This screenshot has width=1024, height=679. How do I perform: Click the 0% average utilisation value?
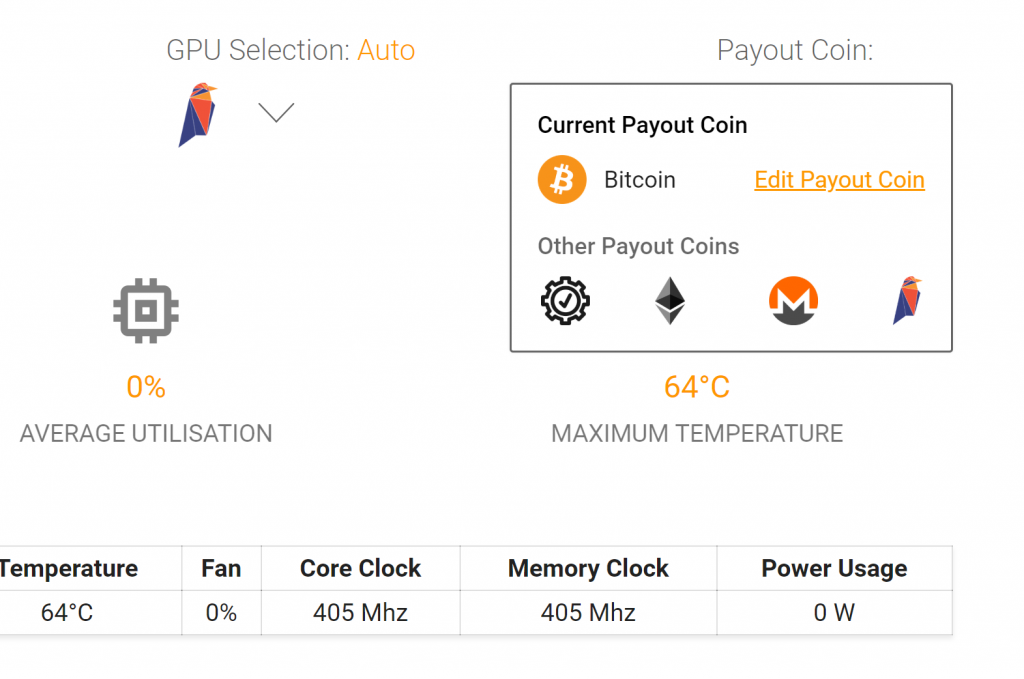[x=146, y=387]
